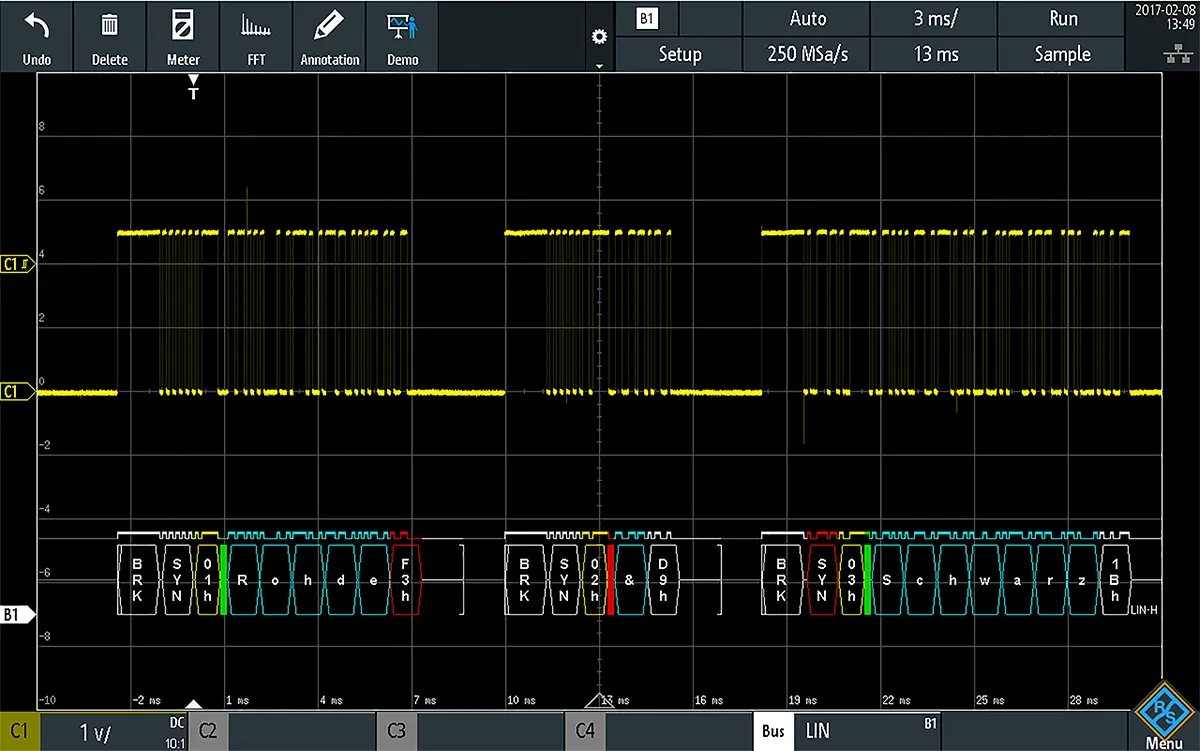The height and width of the screenshot is (751, 1200).
Task: Select the w data byte in Schwarz frame
Action: click(x=986, y=579)
